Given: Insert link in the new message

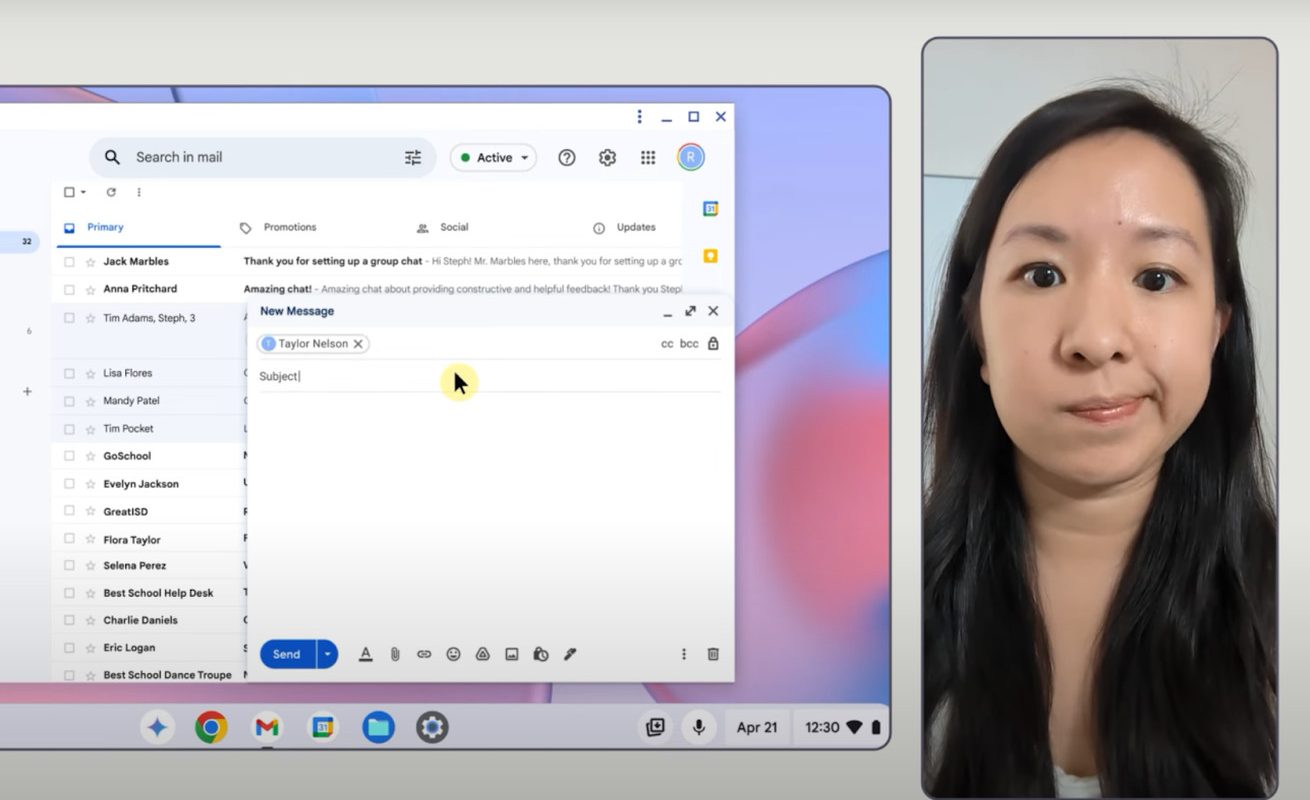Looking at the screenshot, I should 424,654.
